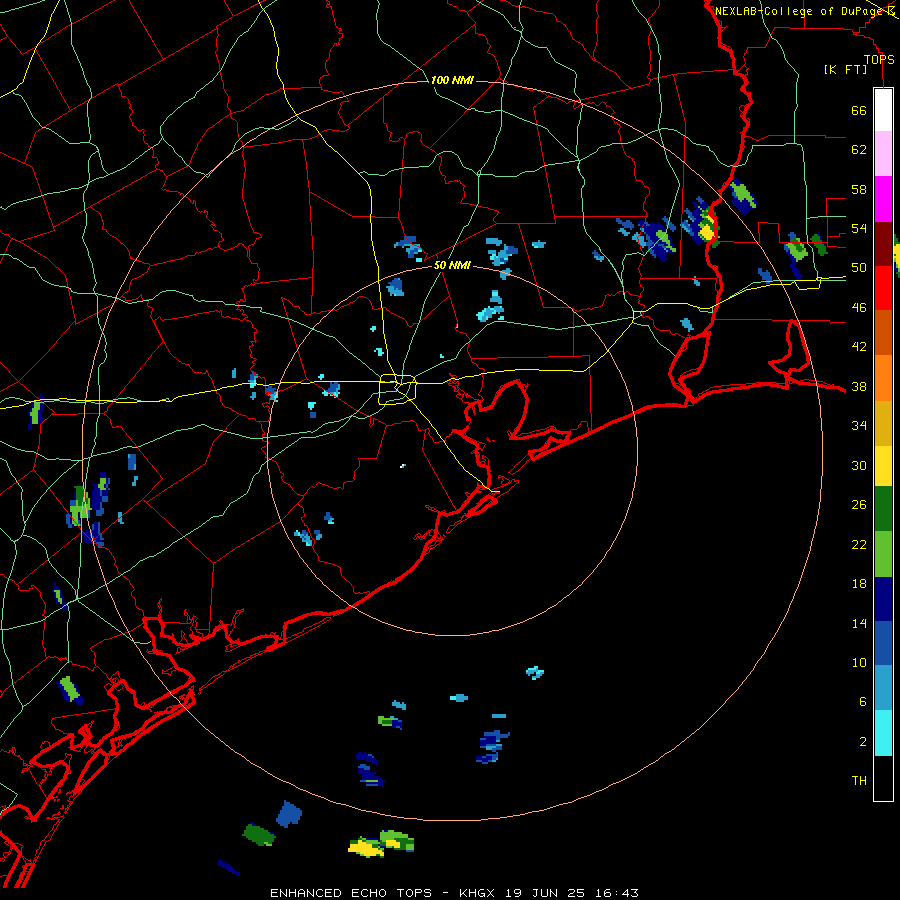Click the 'KHGX' radar site identifier
Screen dimensions: 900x900
click(479, 893)
